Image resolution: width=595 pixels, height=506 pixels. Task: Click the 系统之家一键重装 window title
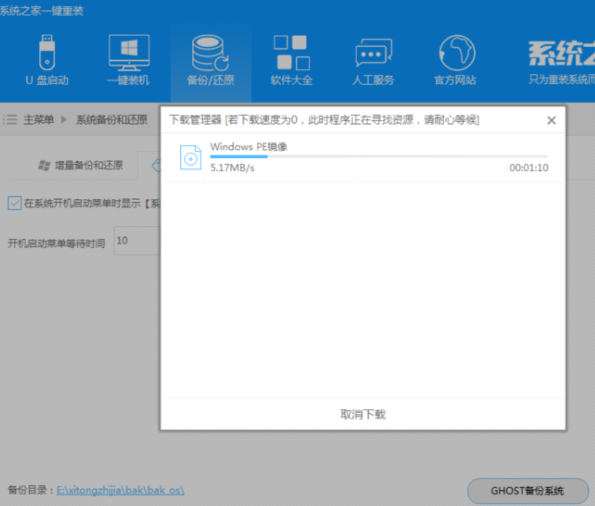[41, 11]
